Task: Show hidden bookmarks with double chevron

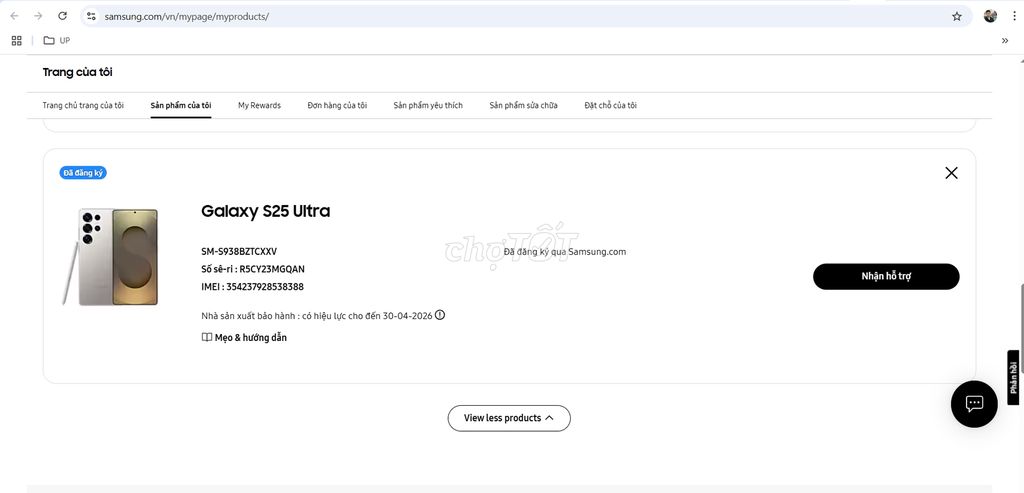Action: pos(1004,40)
